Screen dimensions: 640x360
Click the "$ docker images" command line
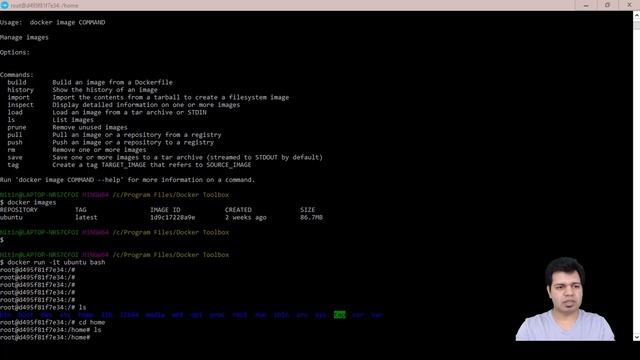[x=28, y=202]
